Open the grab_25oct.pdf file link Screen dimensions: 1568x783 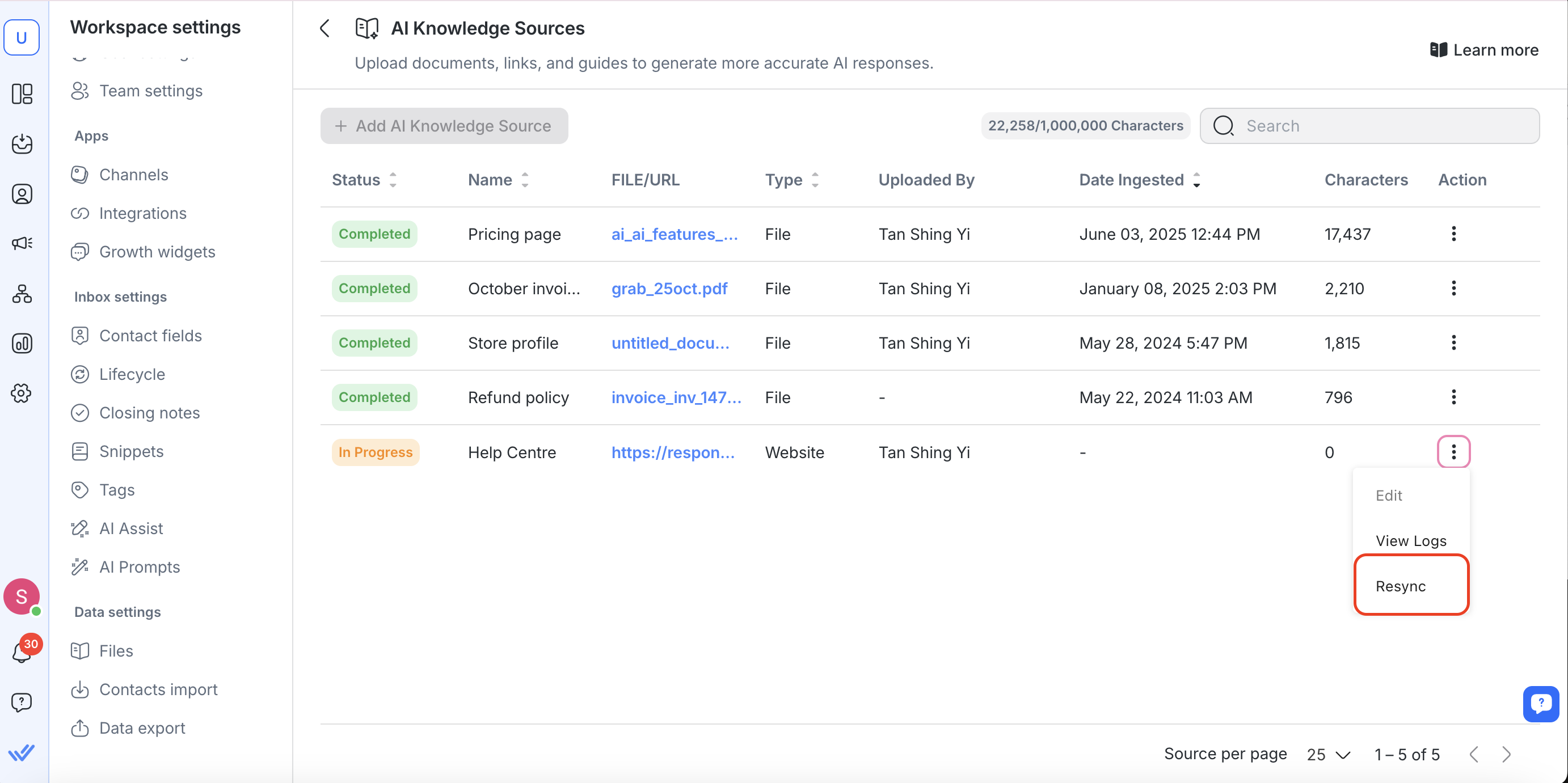click(x=669, y=289)
